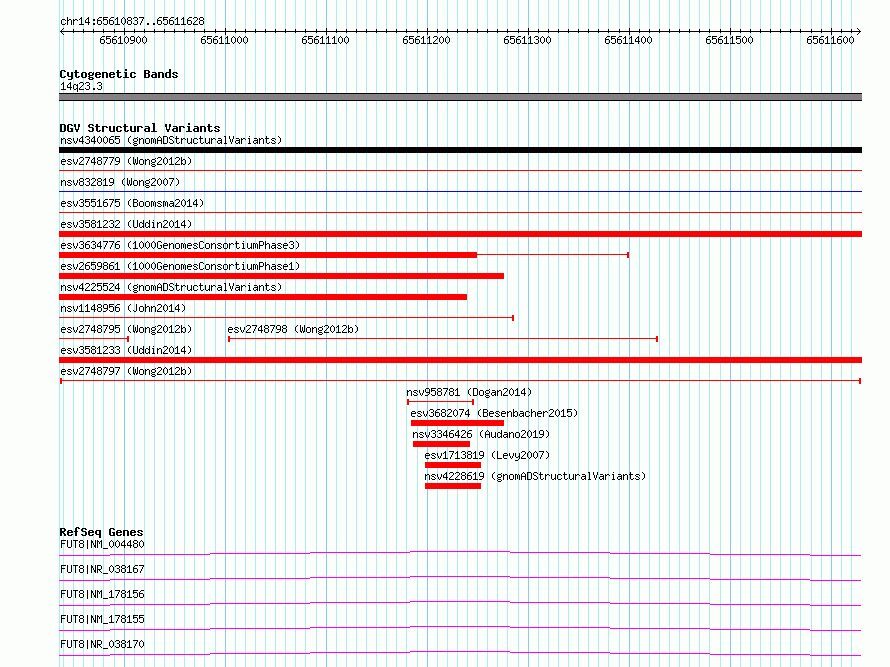Open esv3682074 (Besenbacher2015) variant

tap(494, 413)
